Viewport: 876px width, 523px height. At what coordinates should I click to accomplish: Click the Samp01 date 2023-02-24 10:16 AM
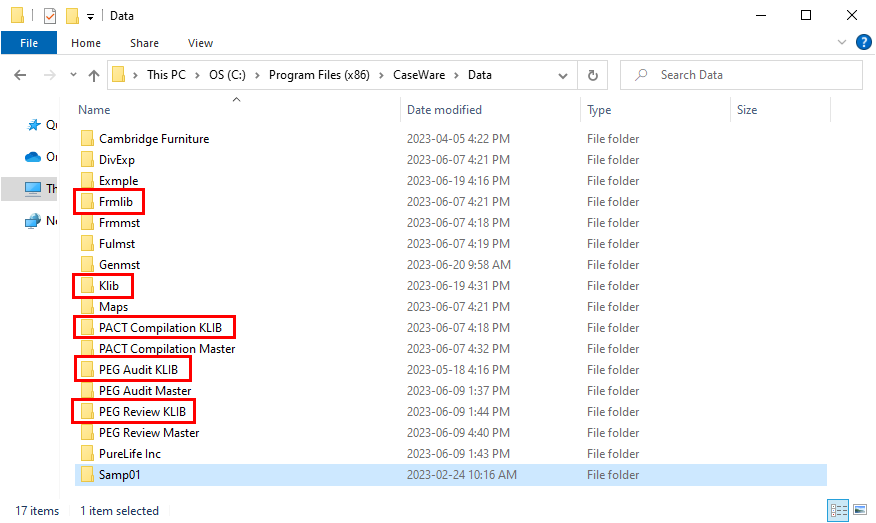pyautogui.click(x=461, y=475)
